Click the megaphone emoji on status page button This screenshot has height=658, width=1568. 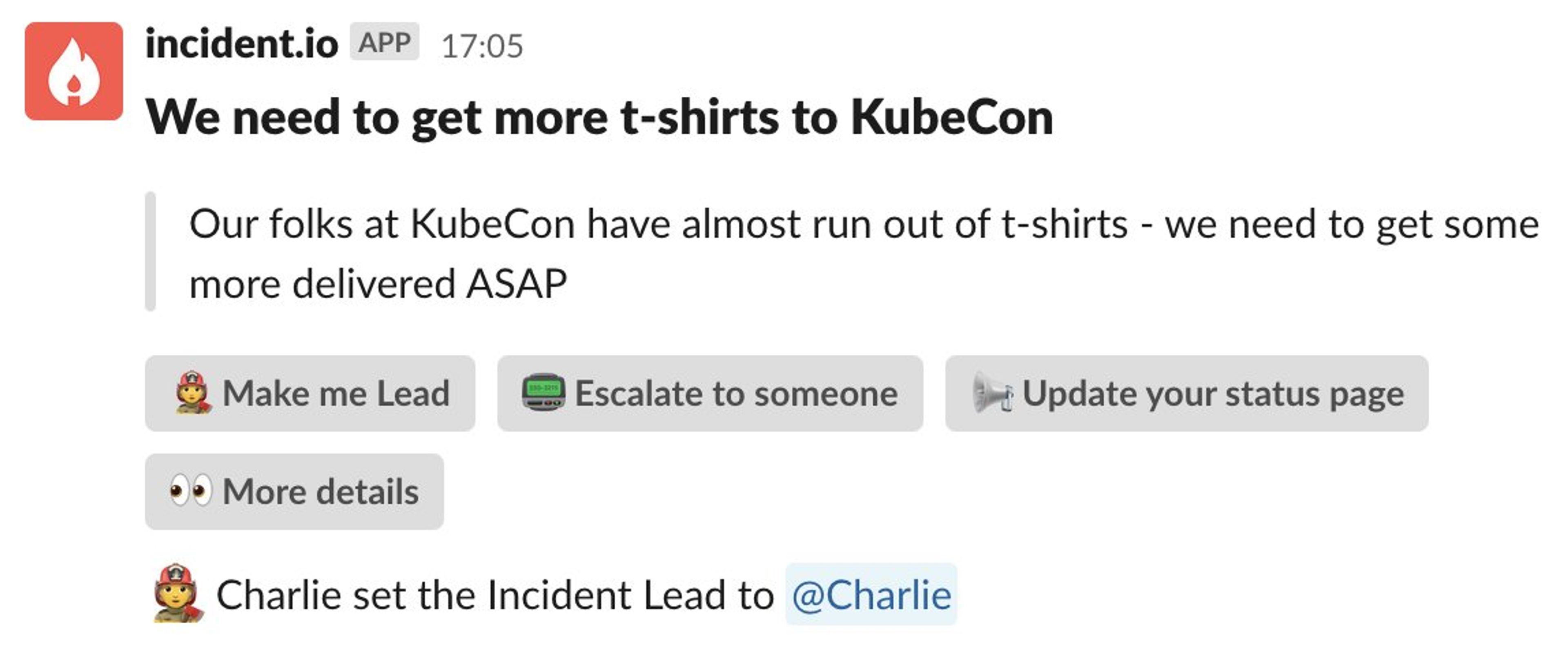tap(992, 393)
